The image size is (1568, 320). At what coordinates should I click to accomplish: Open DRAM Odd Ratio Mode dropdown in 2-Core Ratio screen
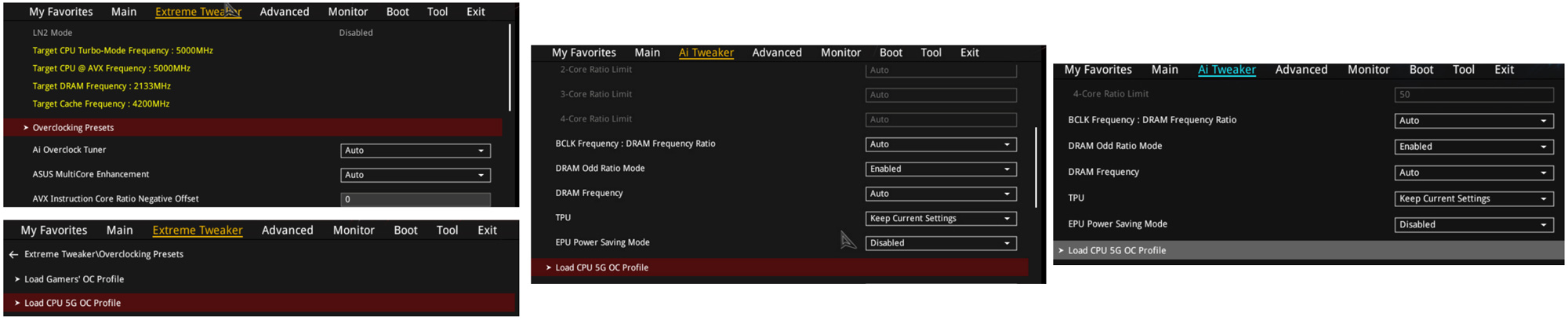click(942, 169)
